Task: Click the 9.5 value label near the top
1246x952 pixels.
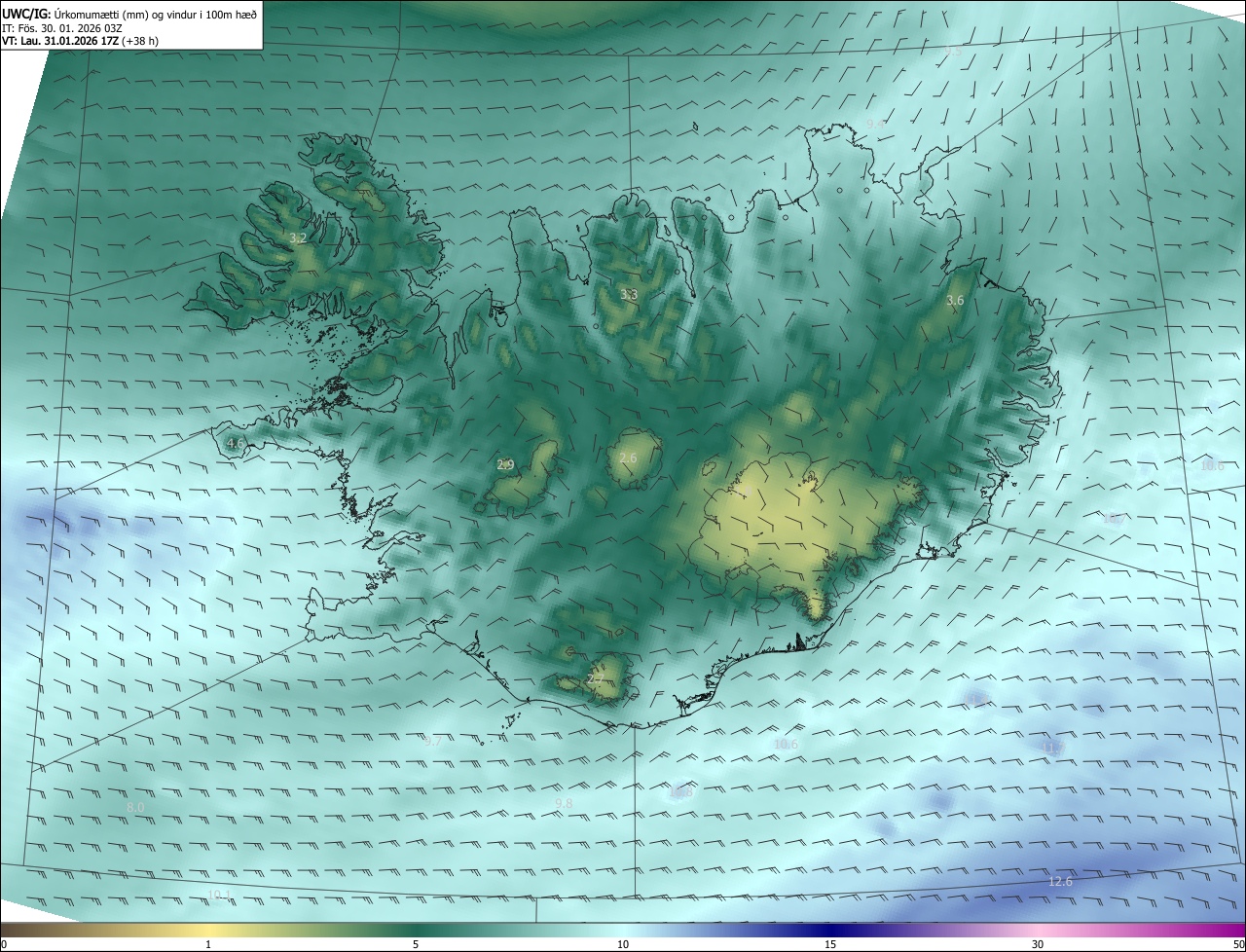Action: pyautogui.click(x=953, y=51)
